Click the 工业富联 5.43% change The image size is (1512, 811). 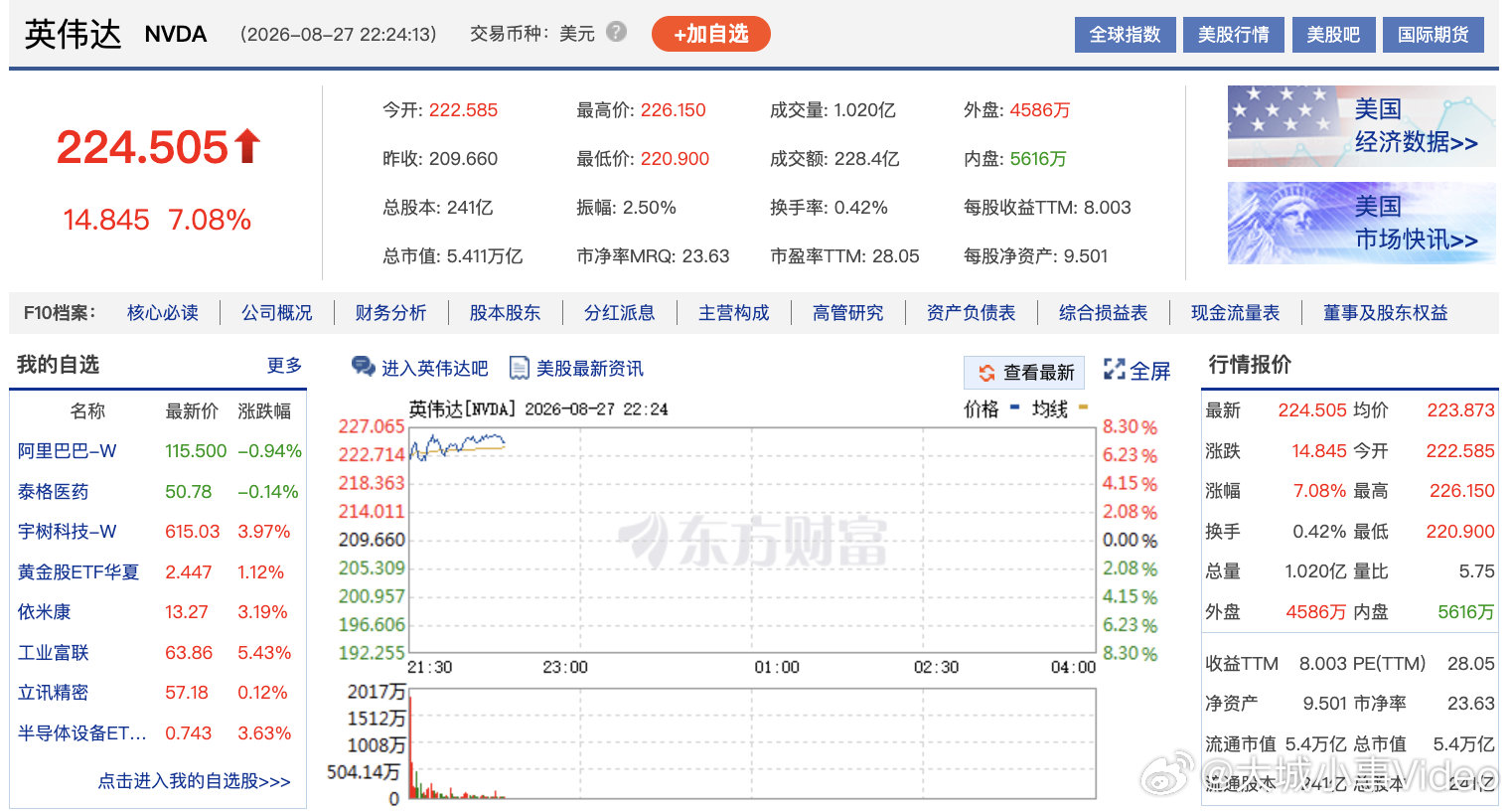pos(264,653)
